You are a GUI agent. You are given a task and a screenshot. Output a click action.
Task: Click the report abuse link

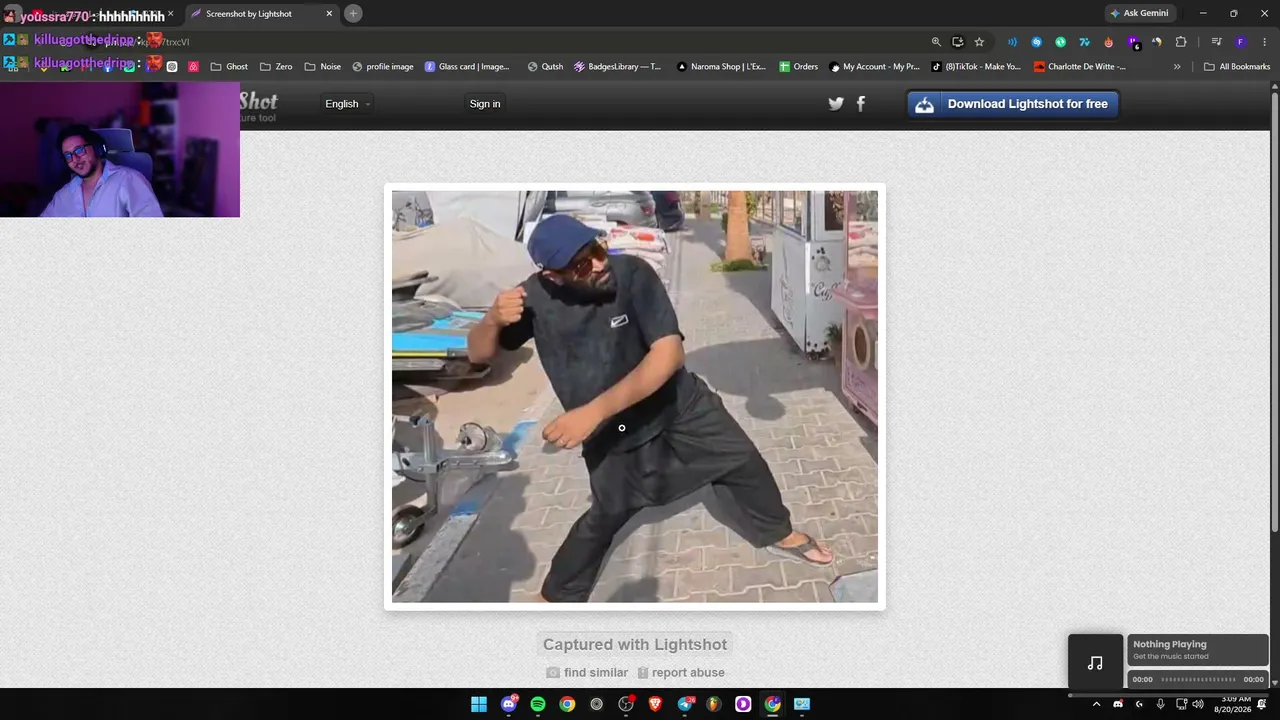681,673
